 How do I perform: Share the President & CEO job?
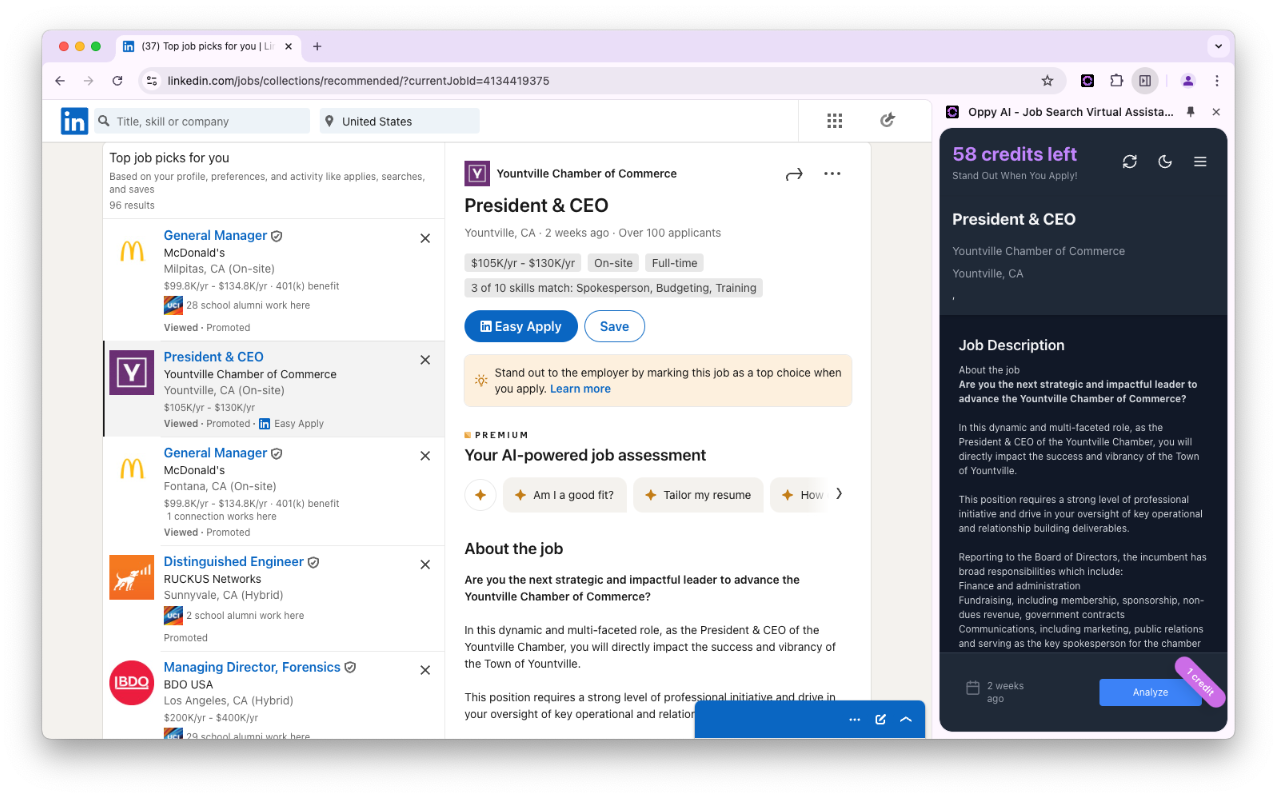794,174
